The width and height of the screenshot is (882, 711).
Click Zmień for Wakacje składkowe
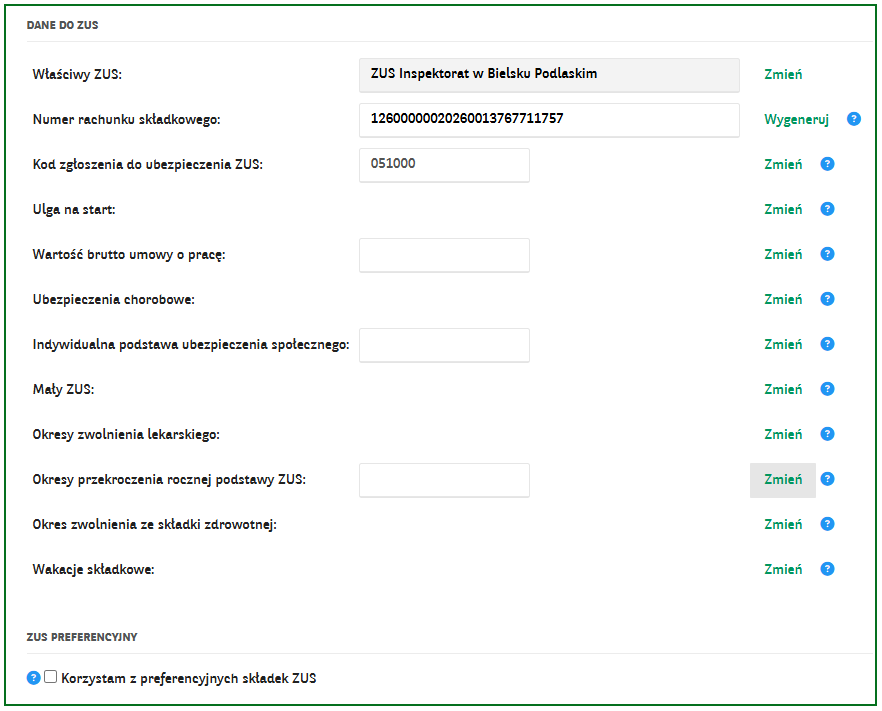pyautogui.click(x=783, y=569)
